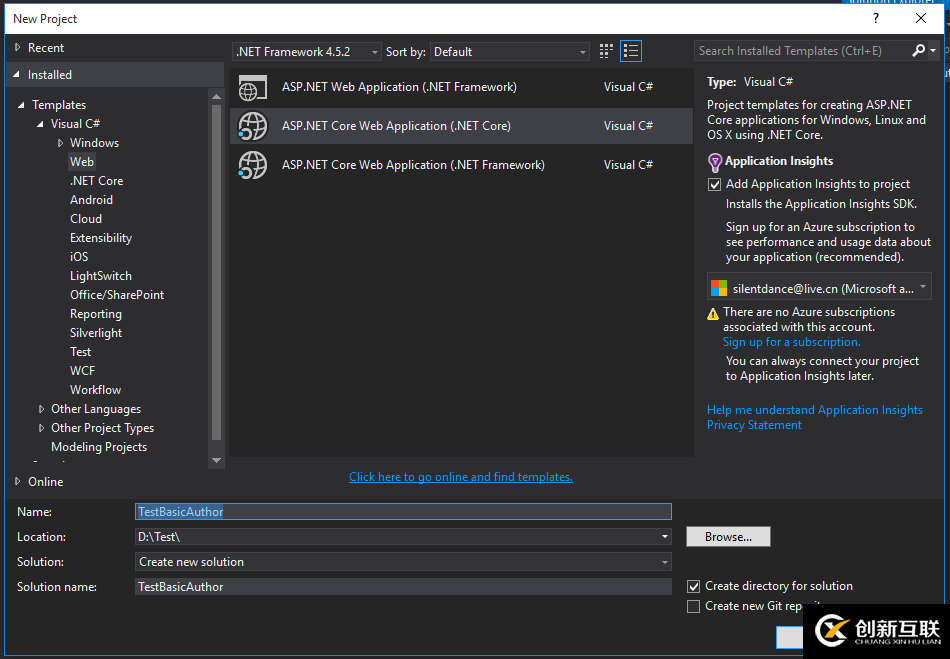Open Help me understand Application Insights link
Image resolution: width=950 pixels, height=659 pixels.
coord(815,410)
